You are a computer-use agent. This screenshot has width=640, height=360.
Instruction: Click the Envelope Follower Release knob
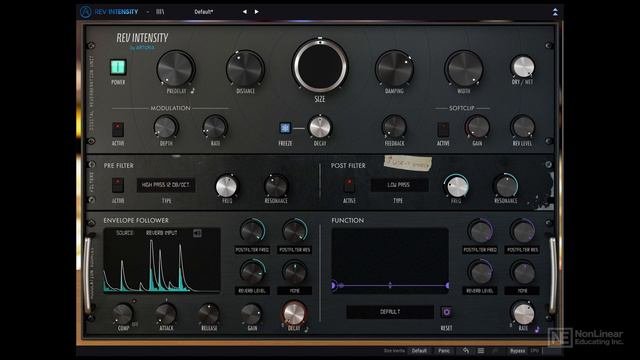[209, 314]
